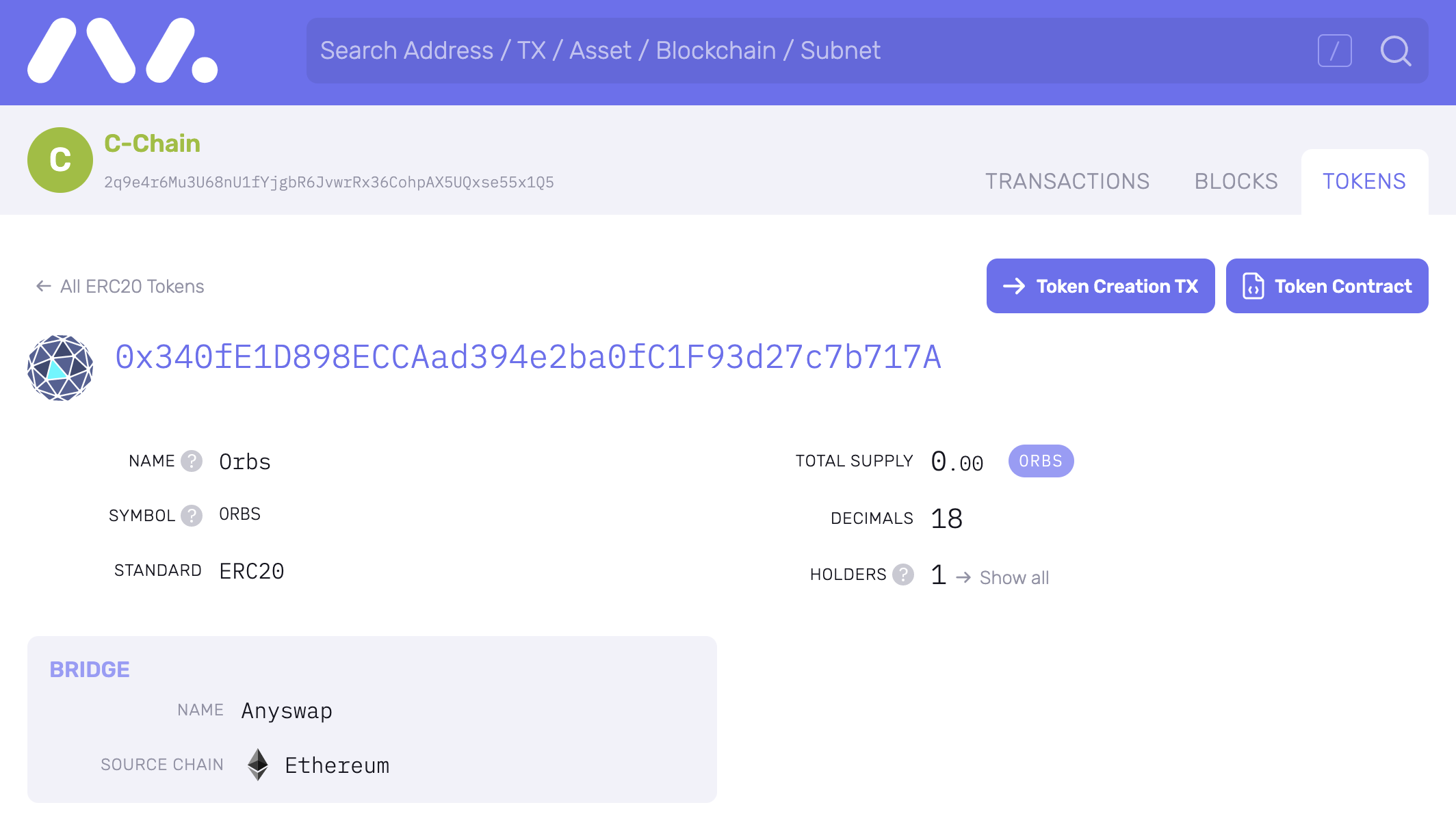Image resolution: width=1456 pixels, height=818 pixels.
Task: Select the TOKENS tab
Action: coord(1364,182)
